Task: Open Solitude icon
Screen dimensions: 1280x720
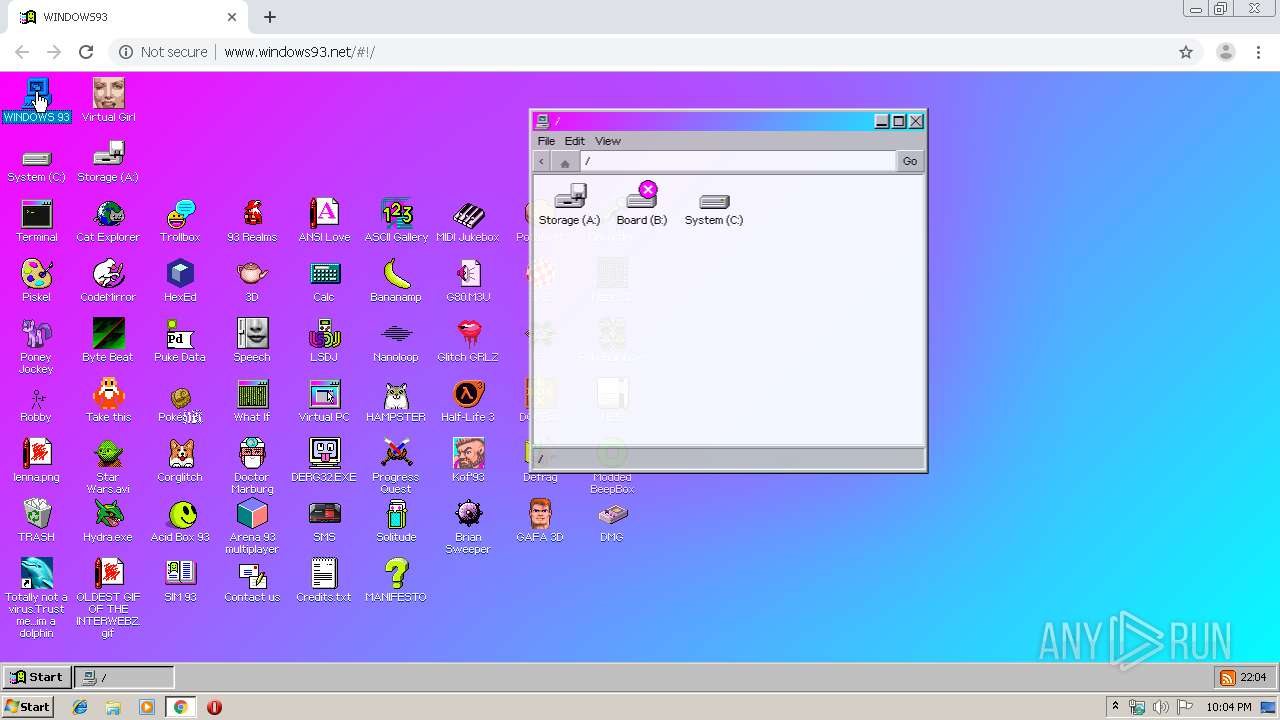Action: (396, 521)
